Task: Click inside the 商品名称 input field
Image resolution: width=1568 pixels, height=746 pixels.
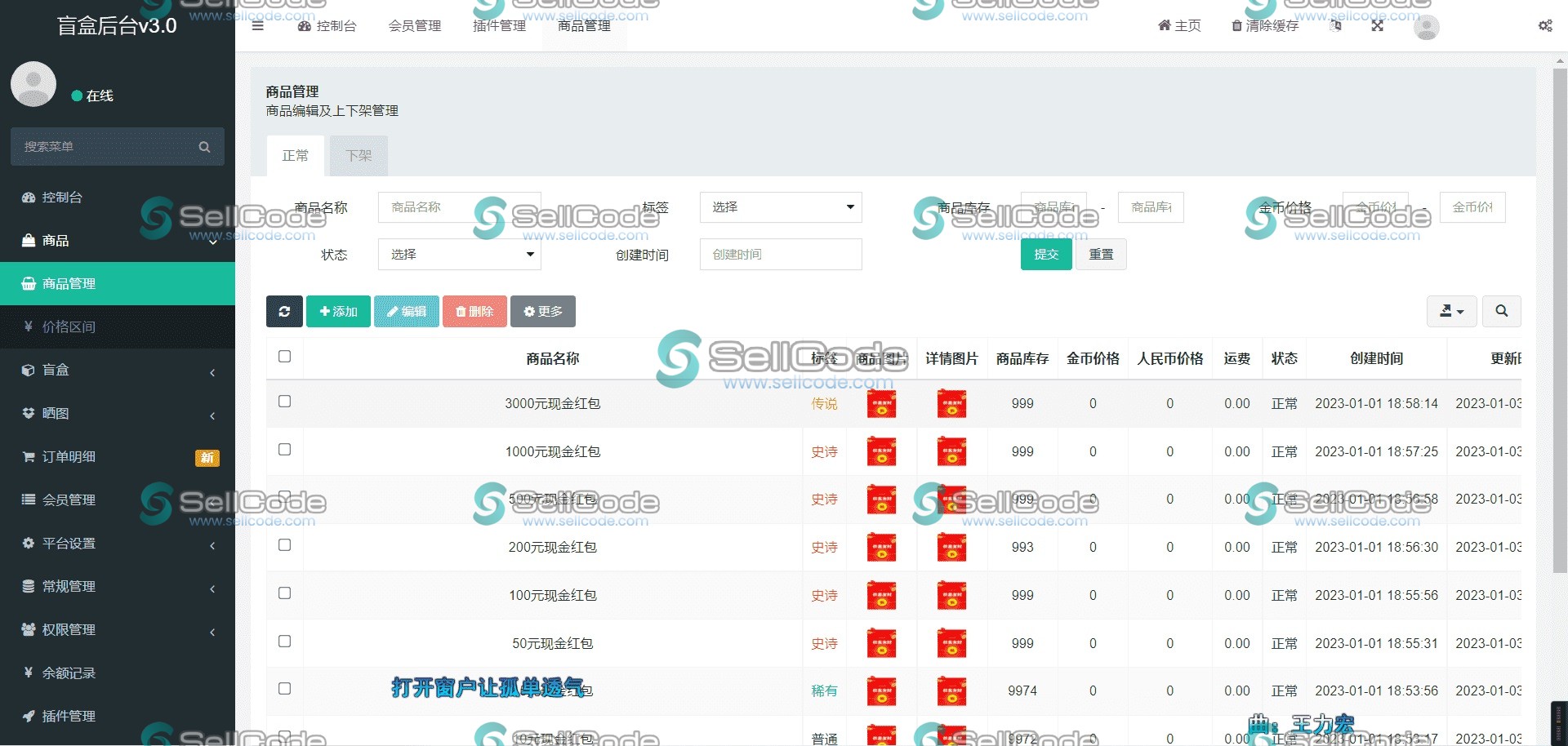Action: click(459, 207)
